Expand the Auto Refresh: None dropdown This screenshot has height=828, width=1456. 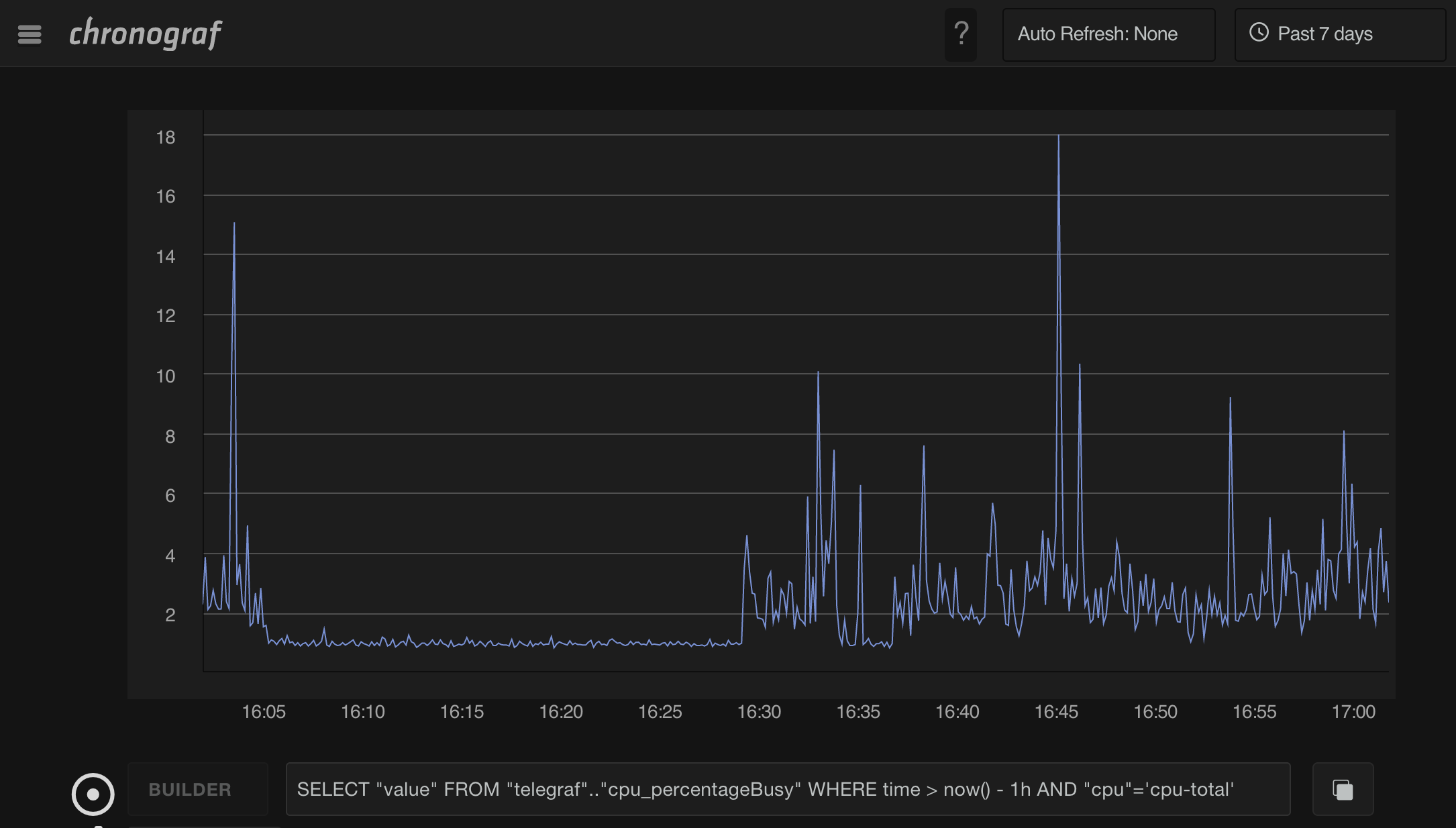[1108, 34]
